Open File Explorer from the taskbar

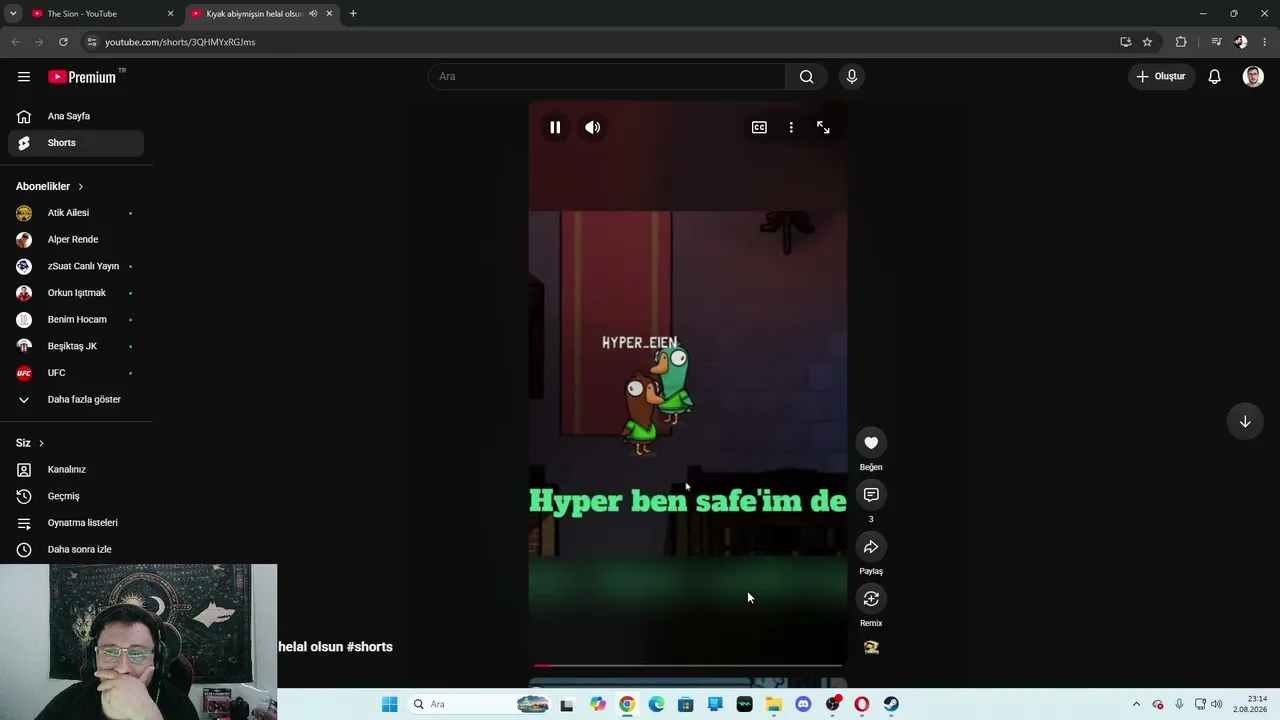pyautogui.click(x=774, y=704)
